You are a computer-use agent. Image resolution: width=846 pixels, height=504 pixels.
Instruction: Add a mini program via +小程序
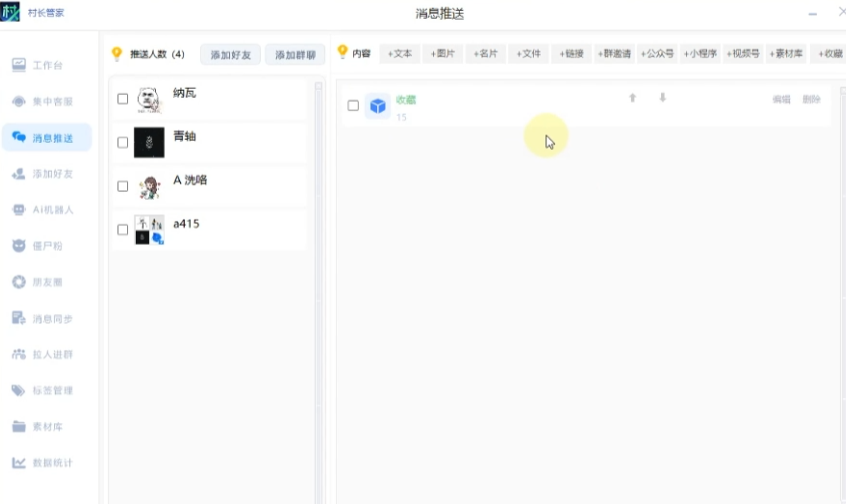[700, 54]
